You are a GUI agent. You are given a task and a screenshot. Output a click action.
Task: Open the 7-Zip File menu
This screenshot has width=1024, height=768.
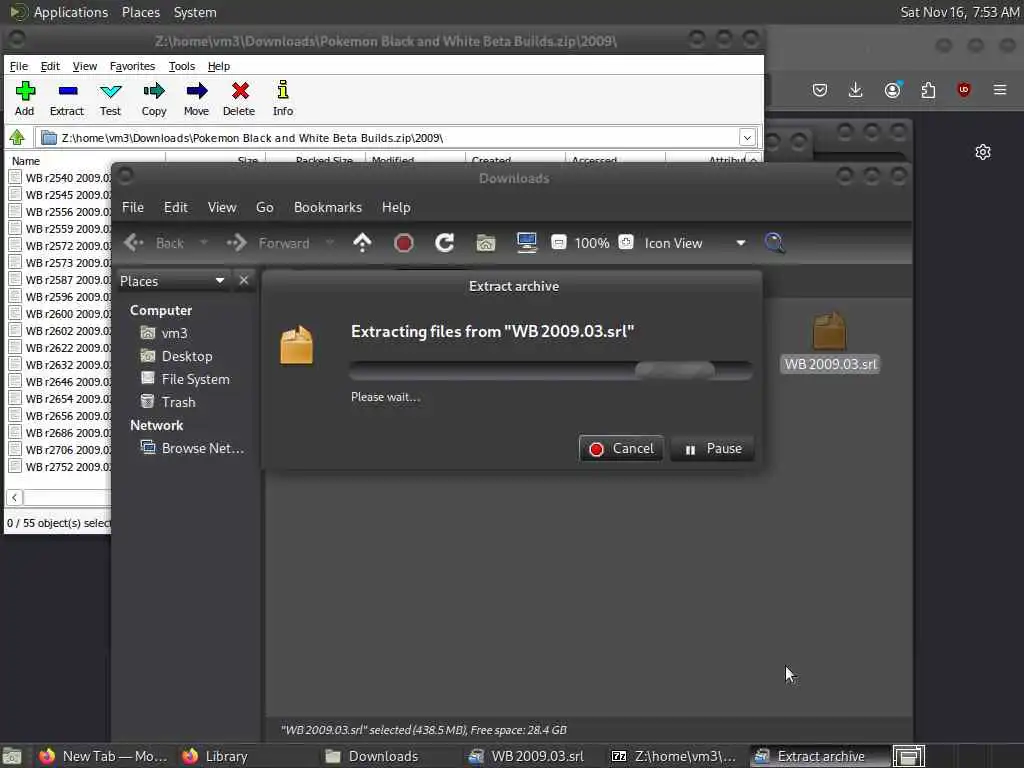point(19,66)
